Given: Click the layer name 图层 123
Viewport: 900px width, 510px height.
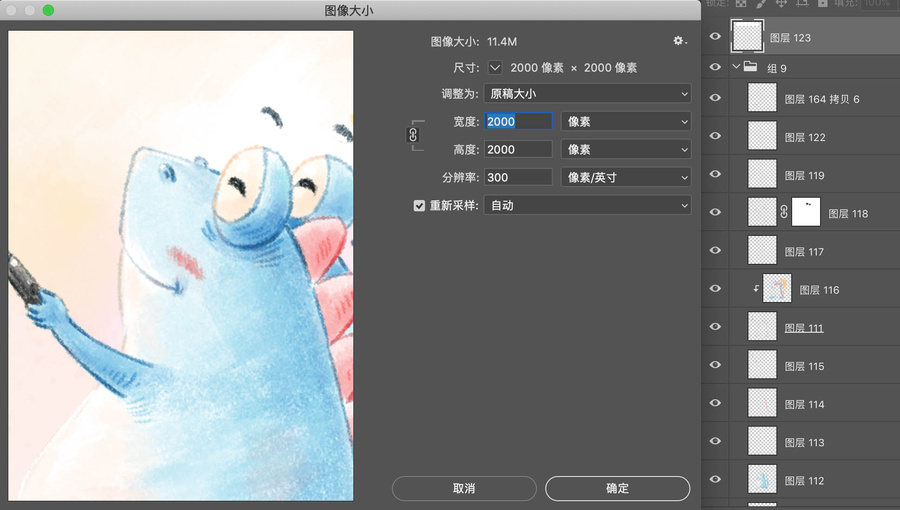Looking at the screenshot, I should [790, 38].
